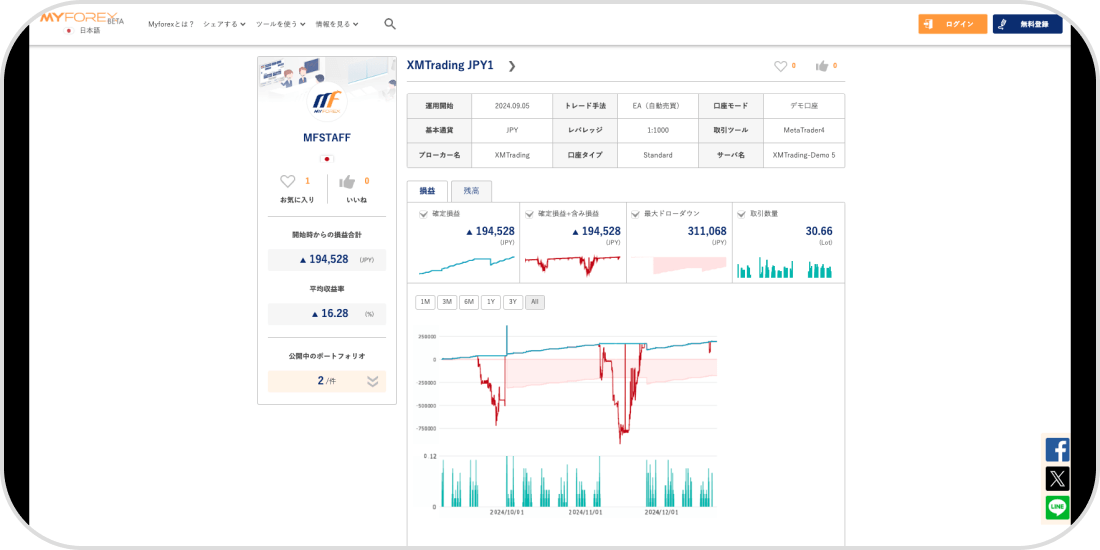Click the 30.66 Lot value
The width and height of the screenshot is (1100, 550).
point(819,231)
